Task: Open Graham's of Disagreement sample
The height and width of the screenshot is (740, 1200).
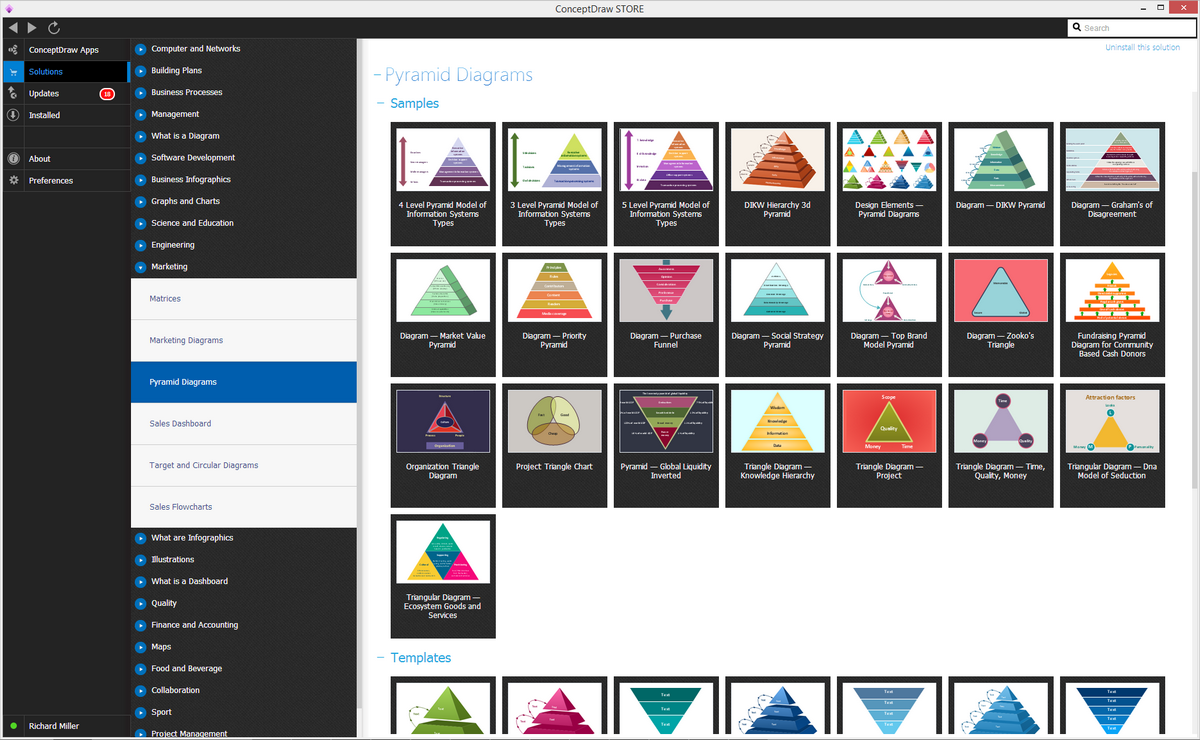Action: click(1112, 184)
